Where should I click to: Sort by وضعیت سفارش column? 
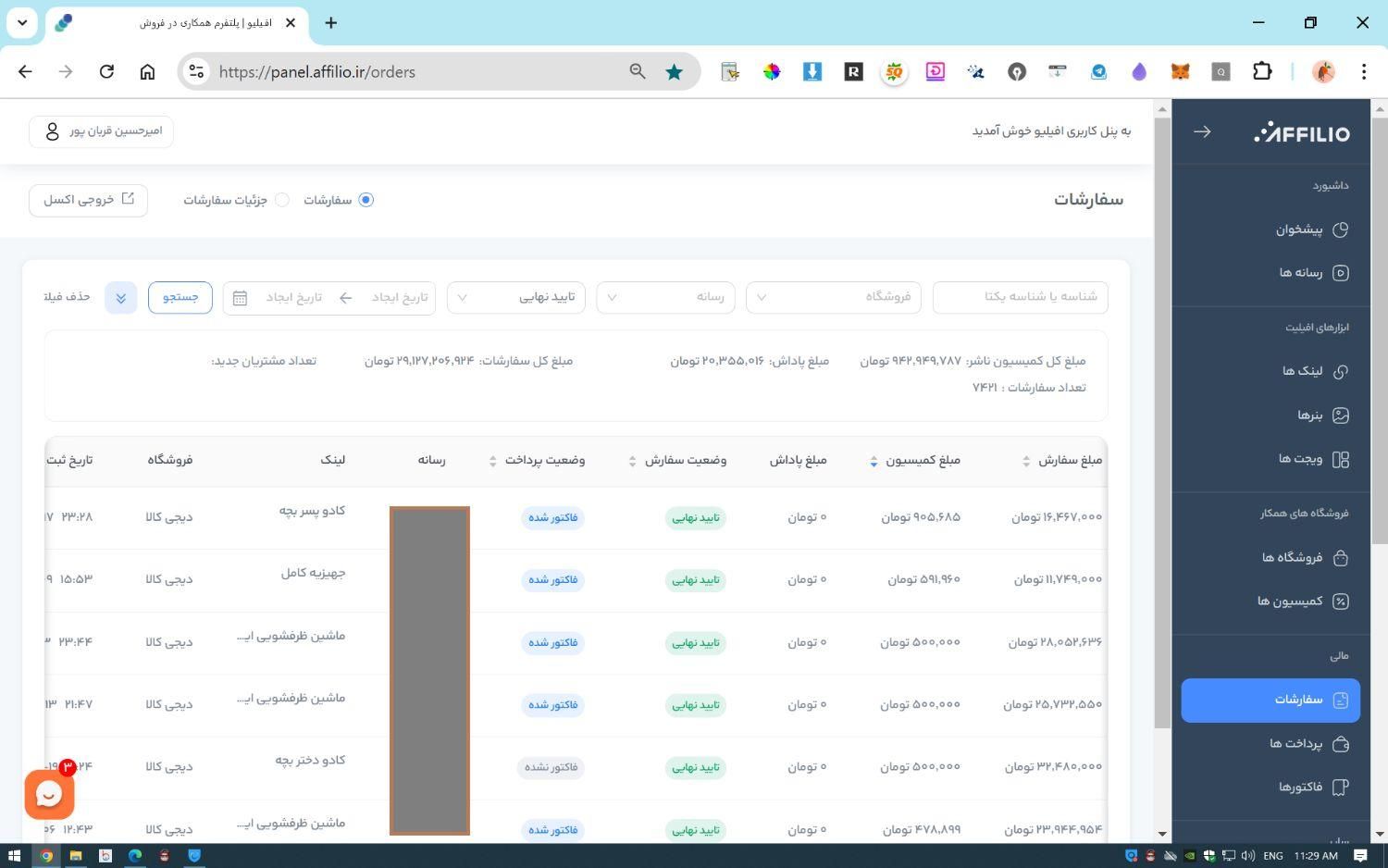[632, 461]
